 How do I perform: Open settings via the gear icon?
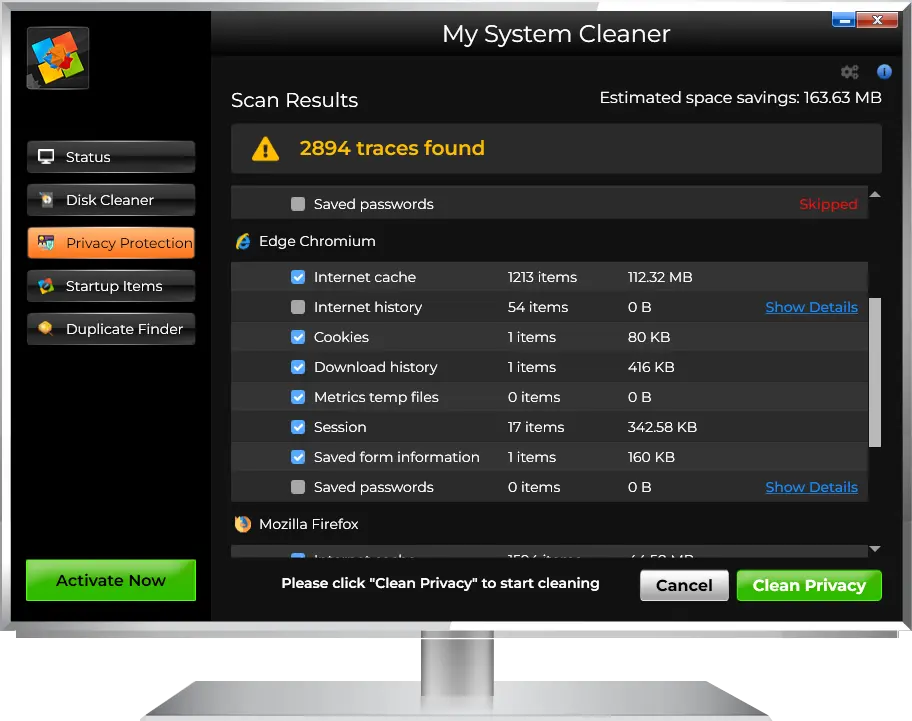click(x=850, y=72)
